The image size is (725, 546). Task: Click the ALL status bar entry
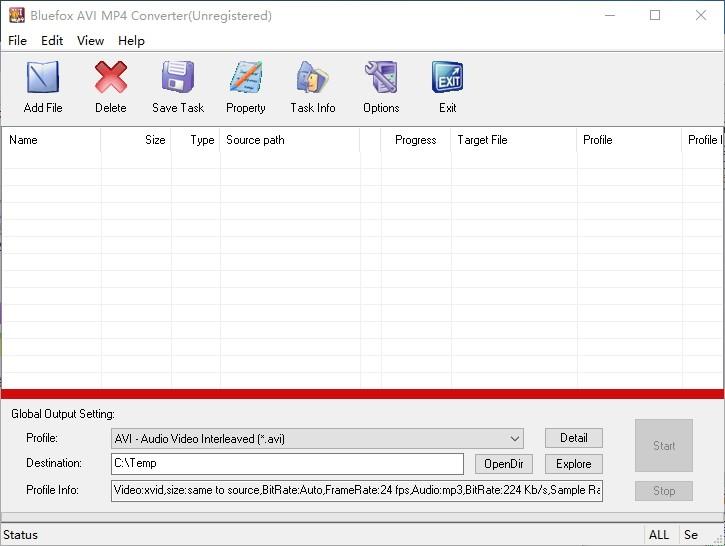(659, 535)
